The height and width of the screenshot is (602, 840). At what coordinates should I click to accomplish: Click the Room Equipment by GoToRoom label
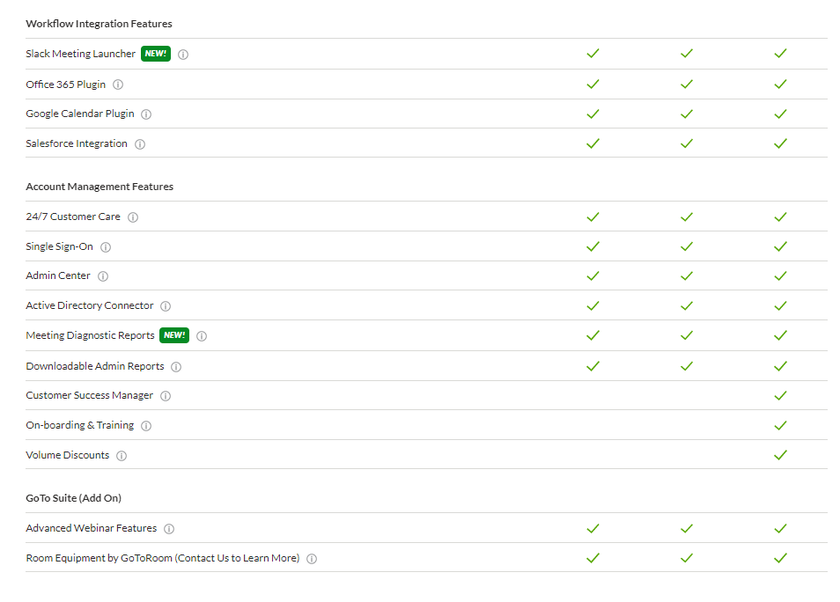[x=162, y=558]
